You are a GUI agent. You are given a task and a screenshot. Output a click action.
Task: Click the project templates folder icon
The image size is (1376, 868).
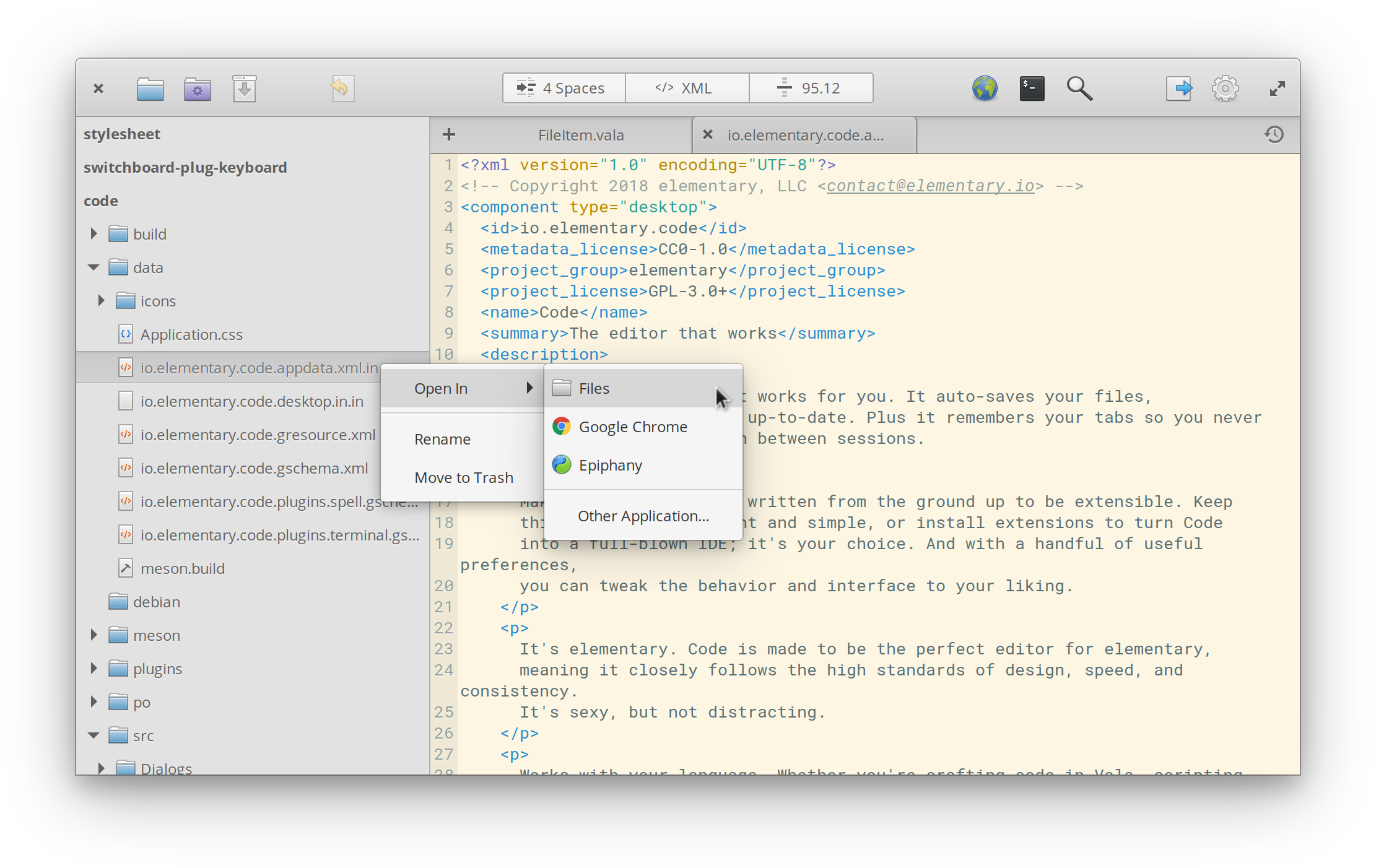(x=197, y=89)
